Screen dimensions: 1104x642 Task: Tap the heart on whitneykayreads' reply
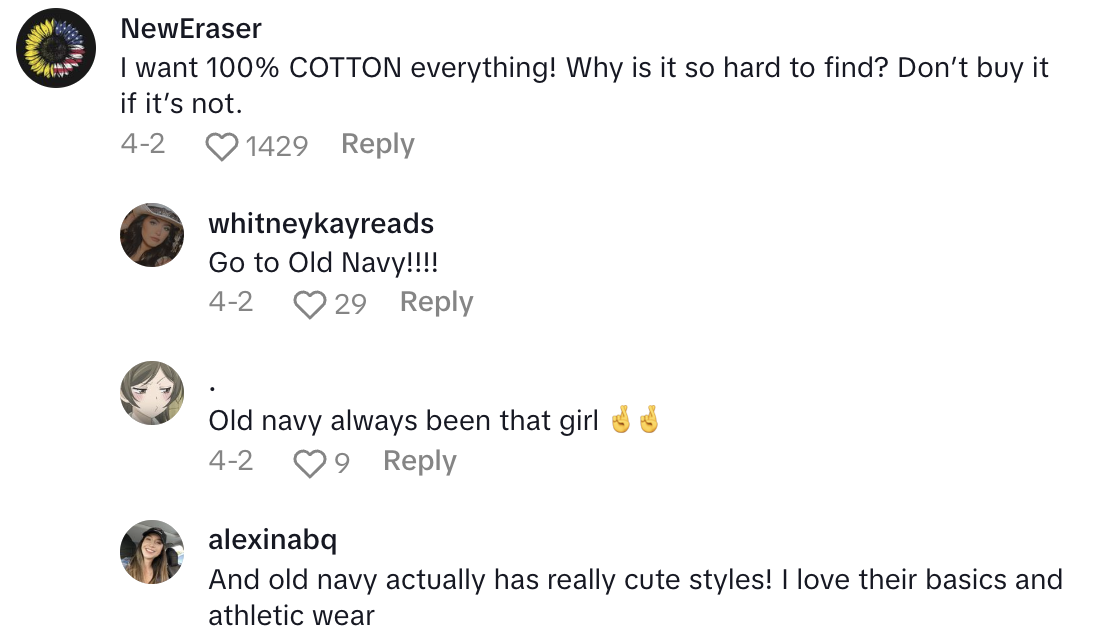309,304
